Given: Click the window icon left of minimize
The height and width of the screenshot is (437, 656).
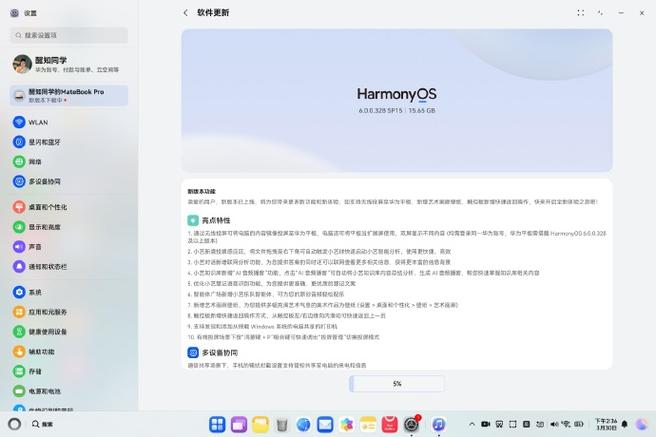Looking at the screenshot, I should pyautogui.click(x=600, y=13).
